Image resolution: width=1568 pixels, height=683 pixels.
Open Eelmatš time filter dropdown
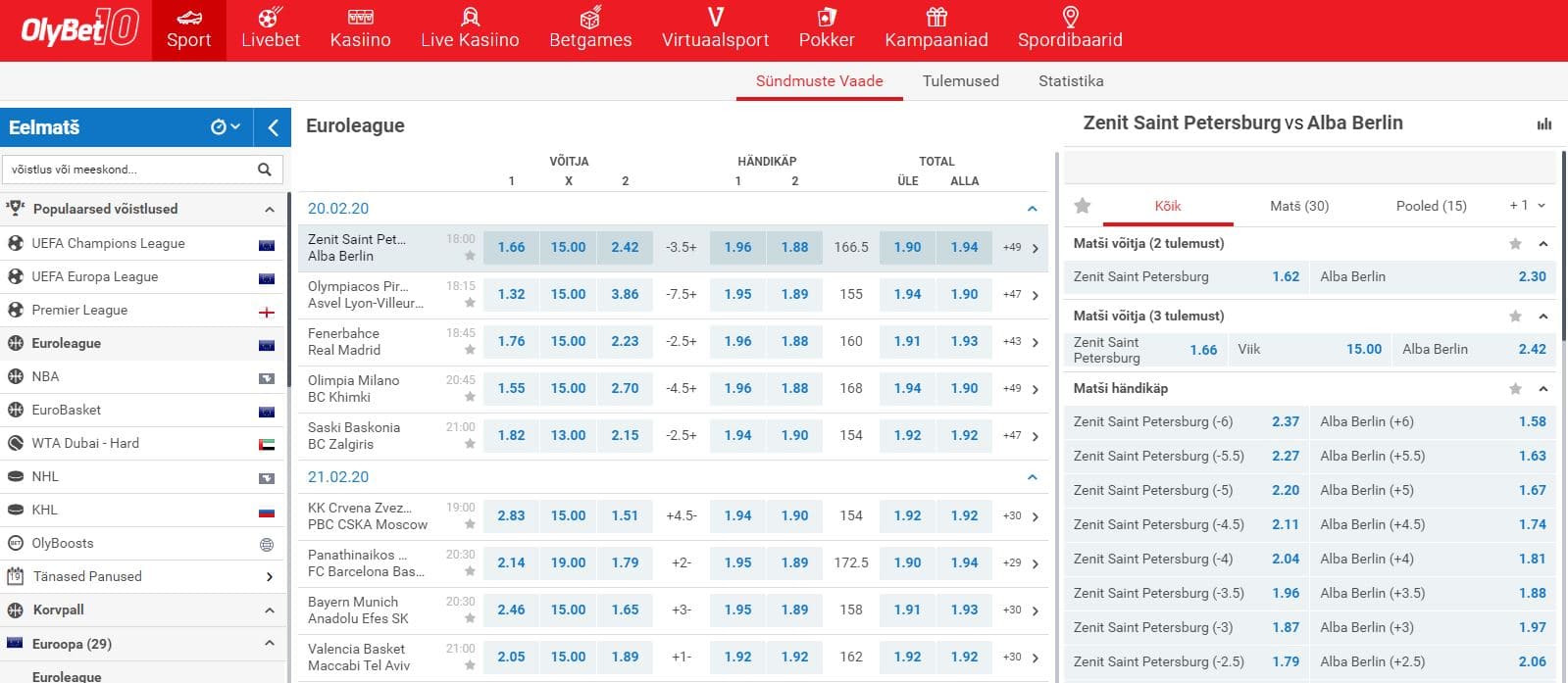[226, 127]
